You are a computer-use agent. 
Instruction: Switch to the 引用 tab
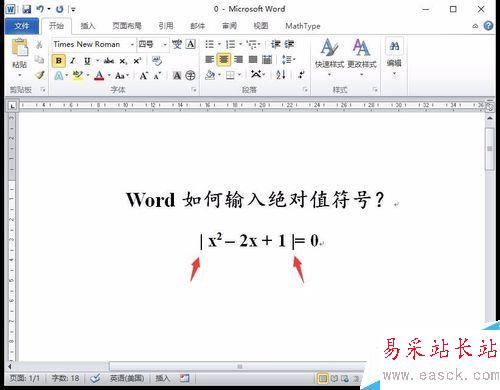pyautogui.click(x=166, y=26)
